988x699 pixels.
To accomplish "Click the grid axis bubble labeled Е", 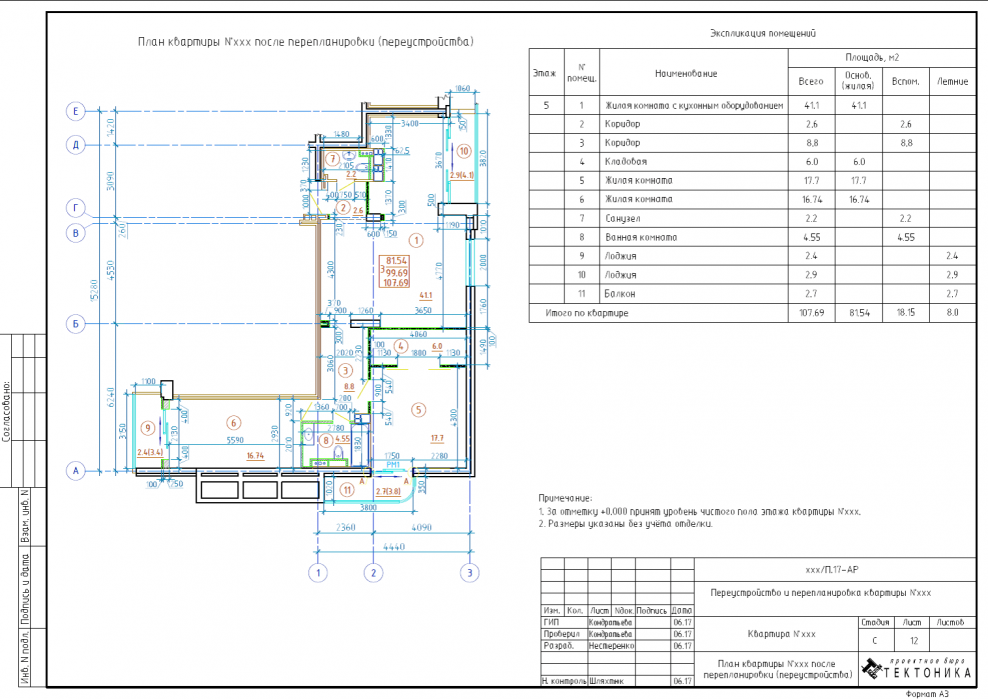I will (x=74, y=110).
